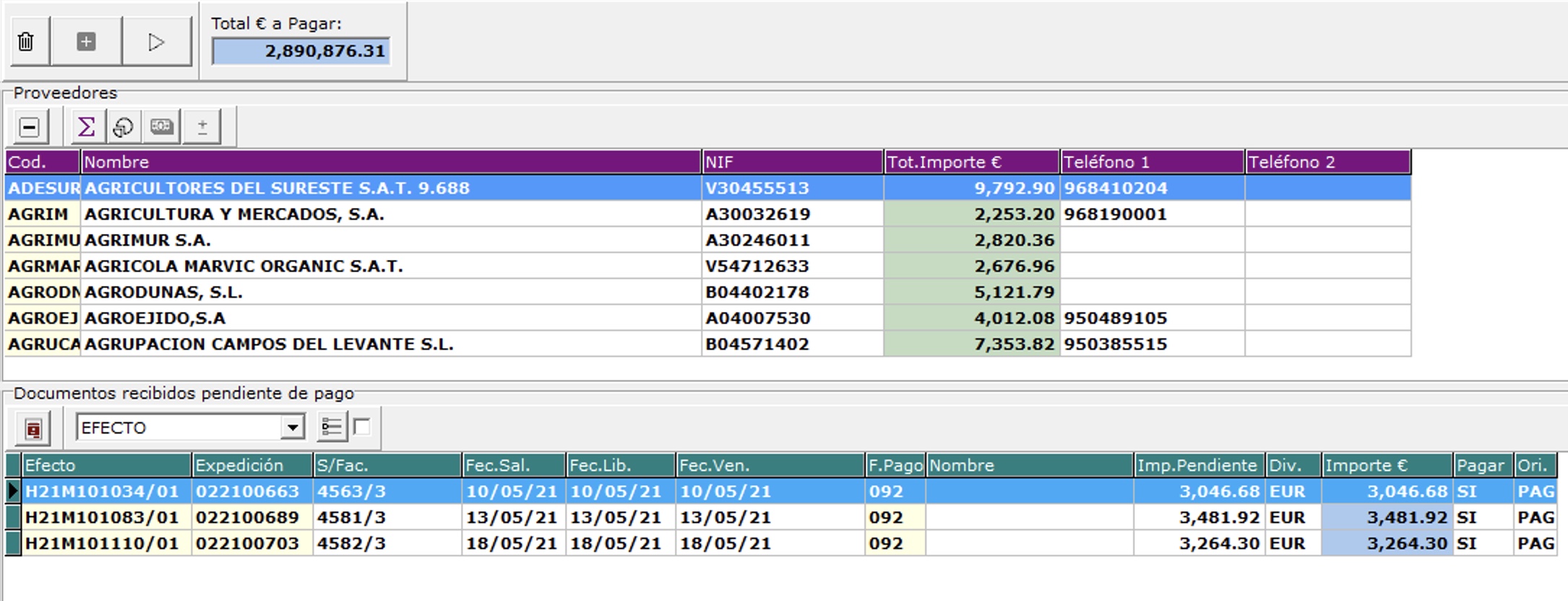Tick the checkbox next to list icon
The width and height of the screenshot is (1568, 601).
point(362,427)
